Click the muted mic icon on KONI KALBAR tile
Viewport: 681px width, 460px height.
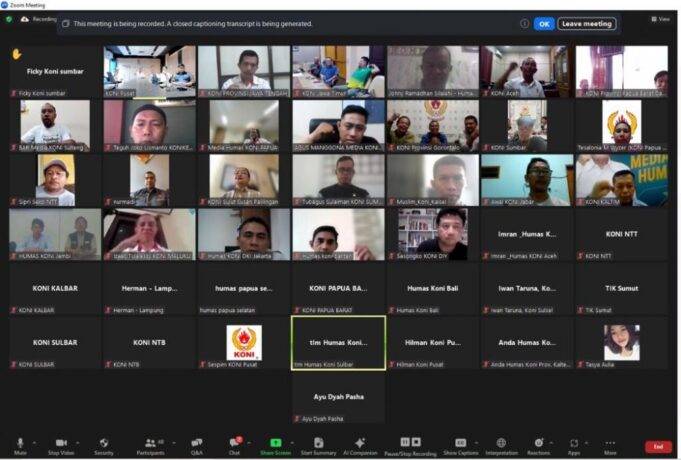coord(14,310)
